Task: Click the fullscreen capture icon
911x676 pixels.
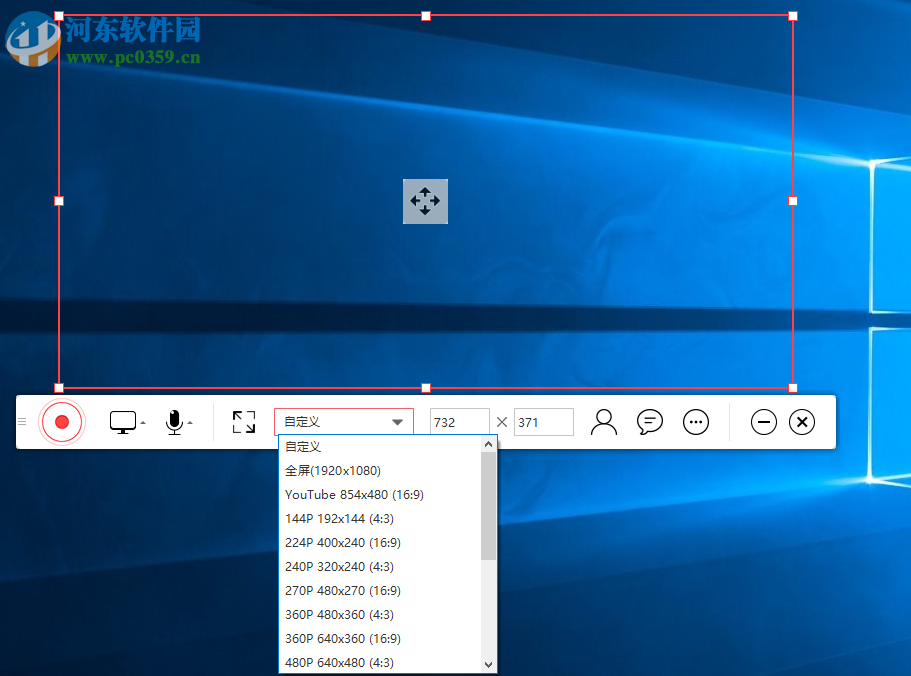Action: 243,421
